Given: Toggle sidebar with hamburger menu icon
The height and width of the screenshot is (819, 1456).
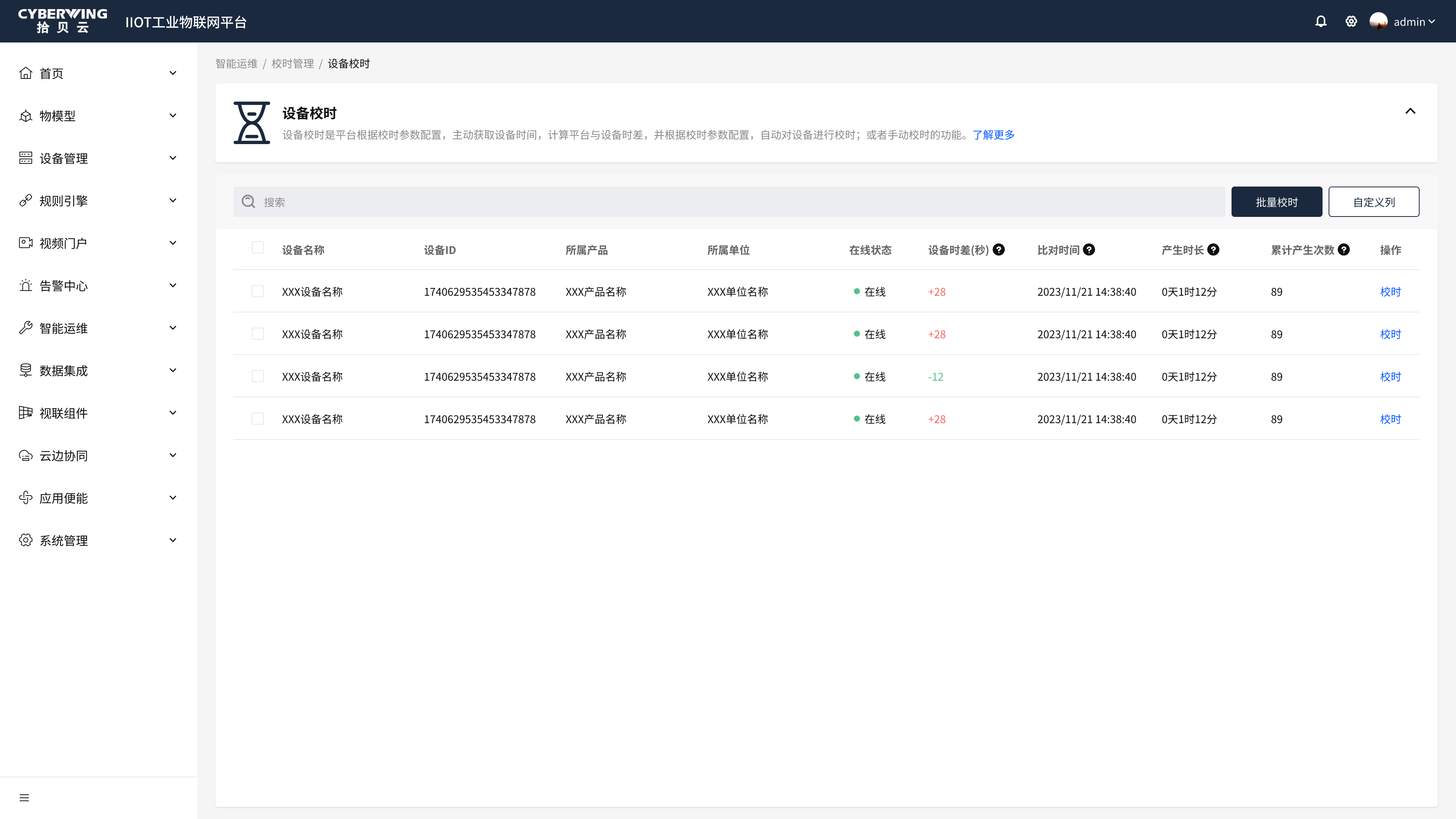Looking at the screenshot, I should pyautogui.click(x=24, y=797).
